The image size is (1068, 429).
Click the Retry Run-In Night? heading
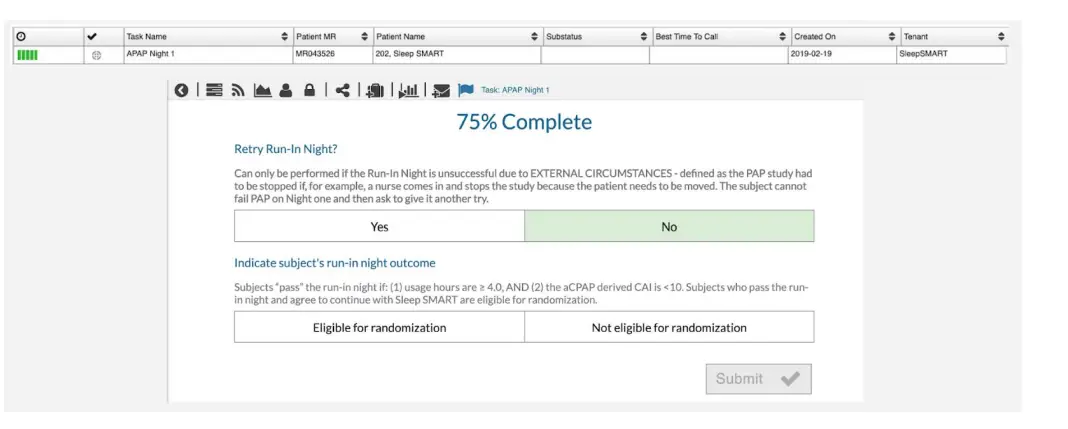pos(286,148)
